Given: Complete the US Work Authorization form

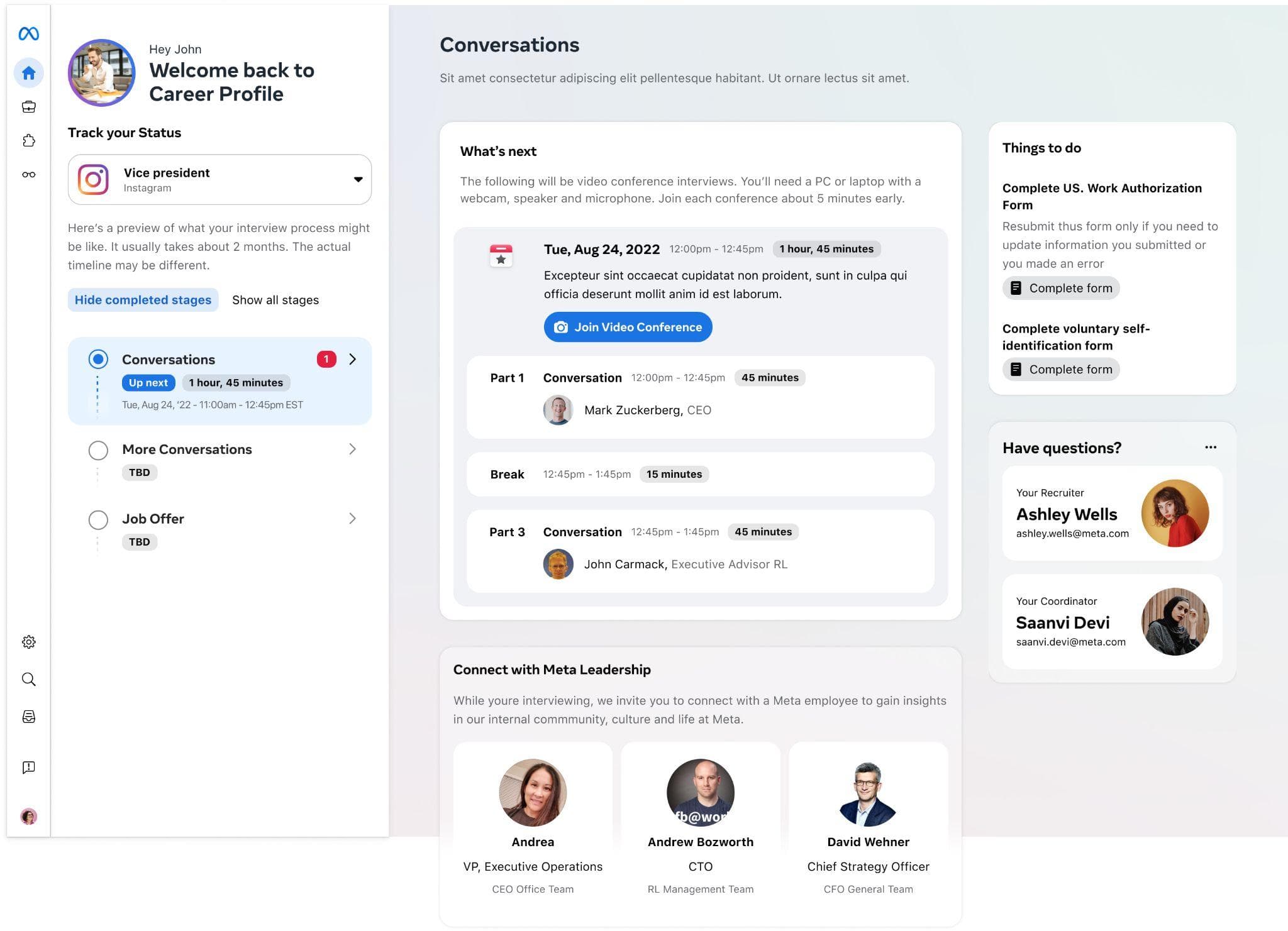Looking at the screenshot, I should [1061, 288].
